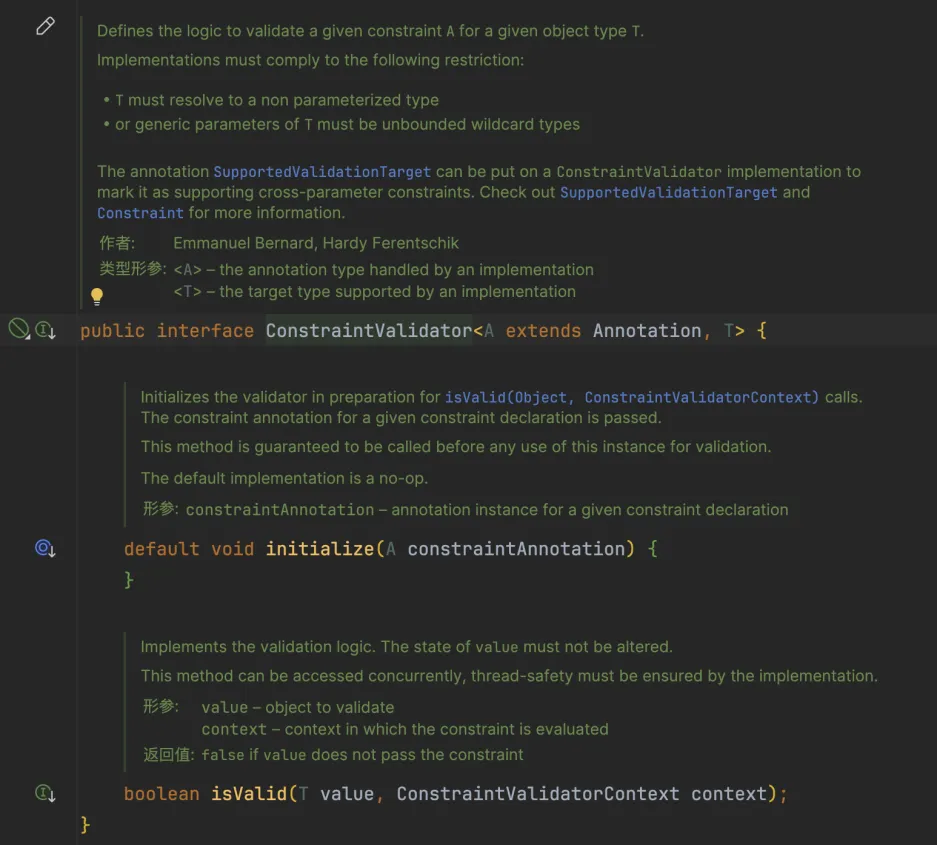Image resolution: width=937 pixels, height=845 pixels.
Task: Click the constraintAnnotation parameter in the initialize signature
Action: pyautogui.click(x=515, y=549)
